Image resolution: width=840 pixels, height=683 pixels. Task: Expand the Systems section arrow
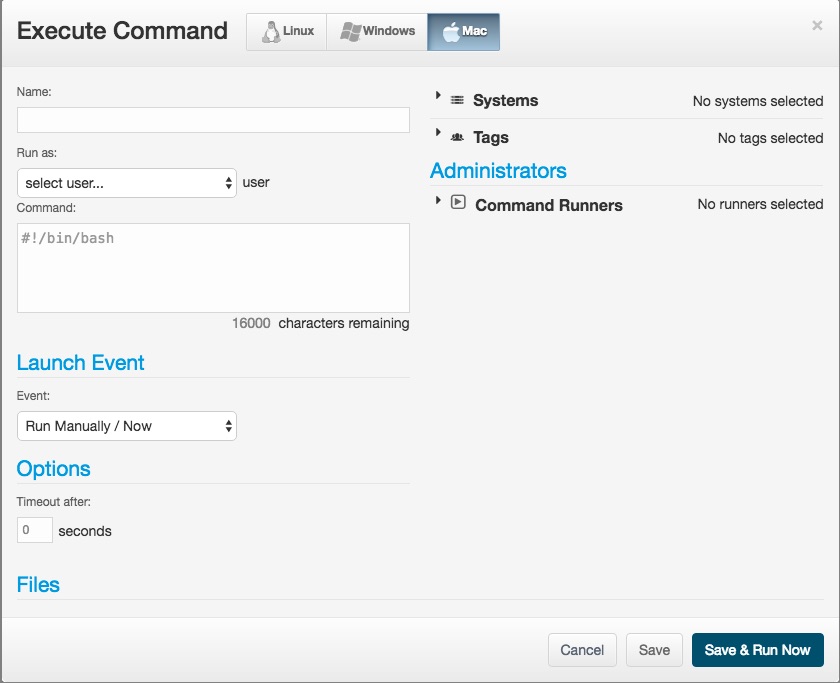point(438,96)
